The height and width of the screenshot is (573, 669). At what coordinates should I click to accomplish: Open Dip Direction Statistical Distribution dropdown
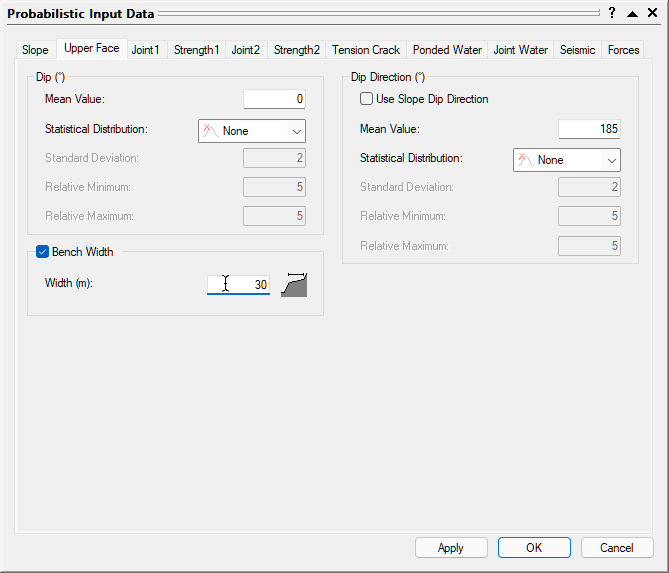567,160
